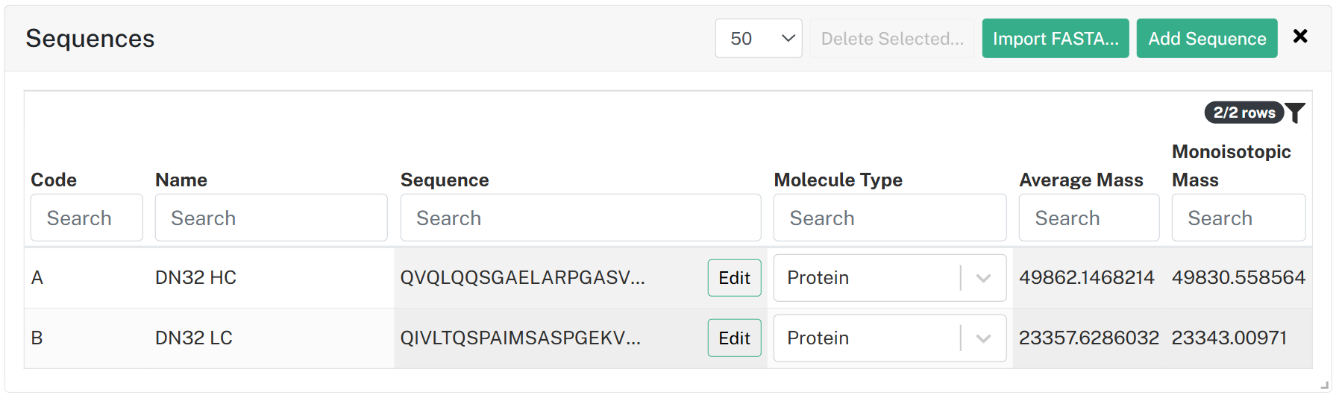Focus the Average Mass search field
Screen dimensions: 1336x398
point(1089,218)
